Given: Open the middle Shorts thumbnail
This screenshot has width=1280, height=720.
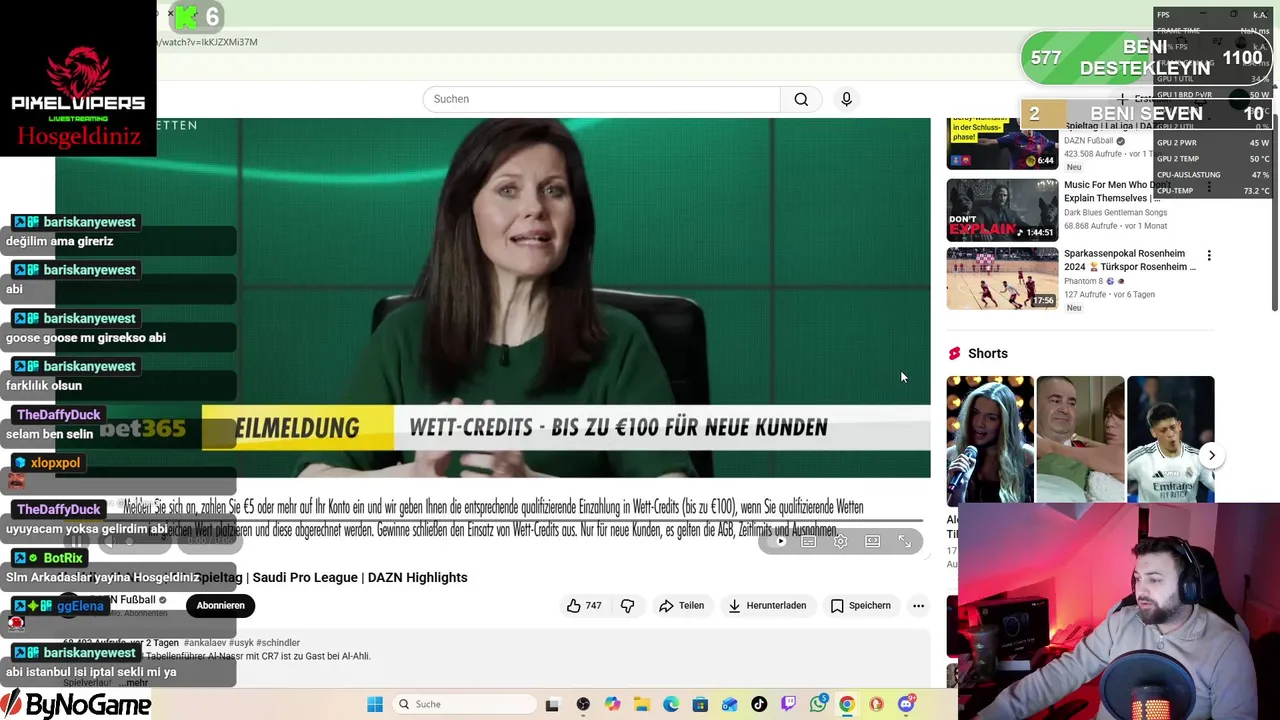Looking at the screenshot, I should click(x=1080, y=440).
